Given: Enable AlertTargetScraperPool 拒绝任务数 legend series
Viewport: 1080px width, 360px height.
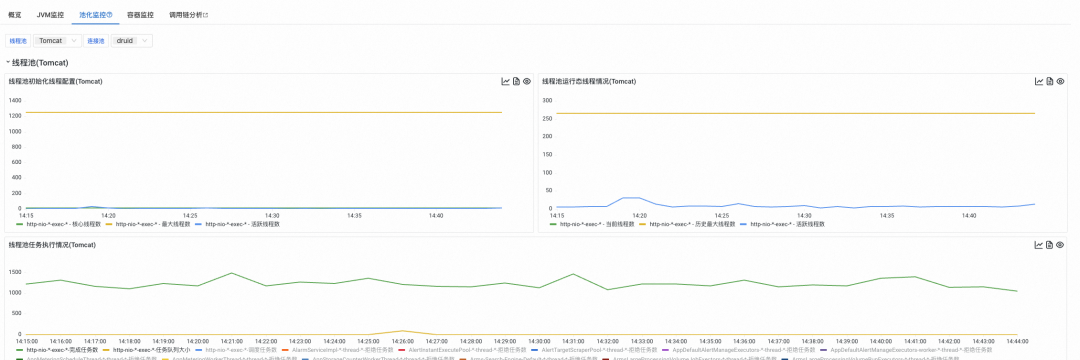Looking at the screenshot, I should pos(594,350).
